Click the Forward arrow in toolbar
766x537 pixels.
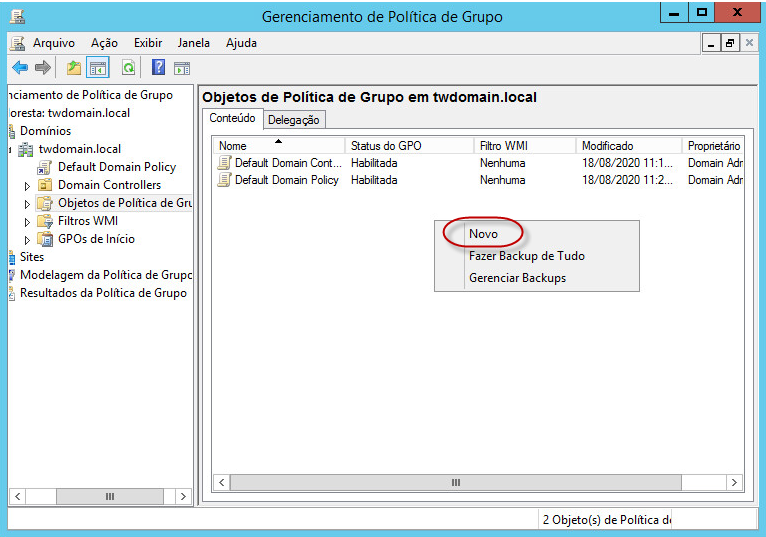click(42, 68)
